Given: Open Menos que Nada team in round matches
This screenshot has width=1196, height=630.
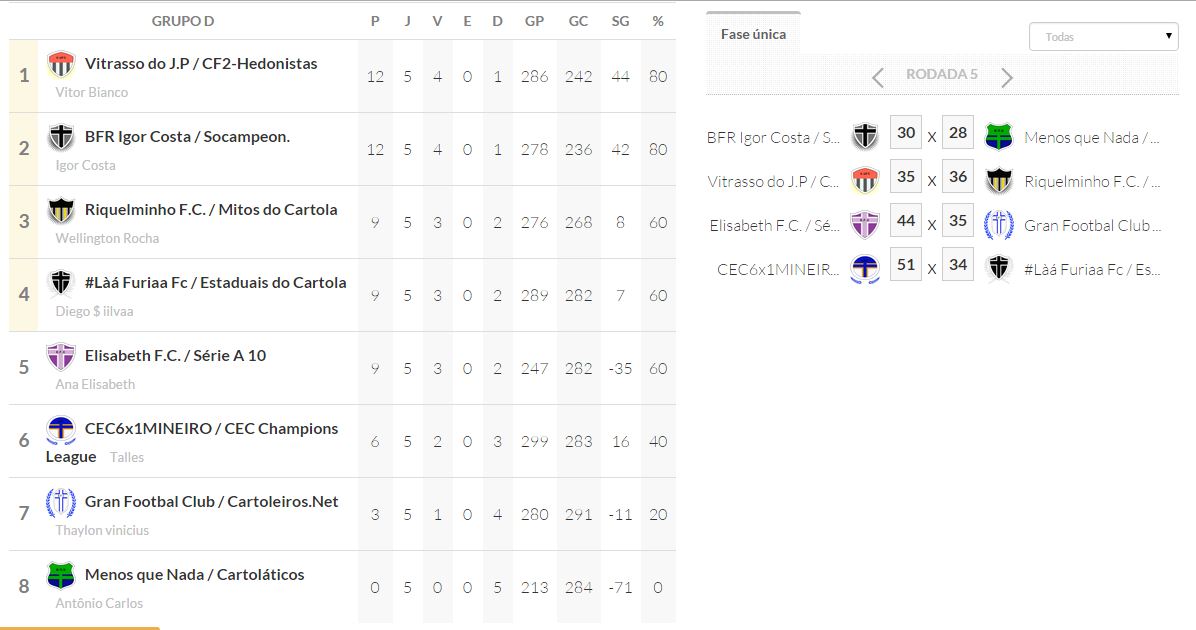Looking at the screenshot, I should click(1092, 138).
